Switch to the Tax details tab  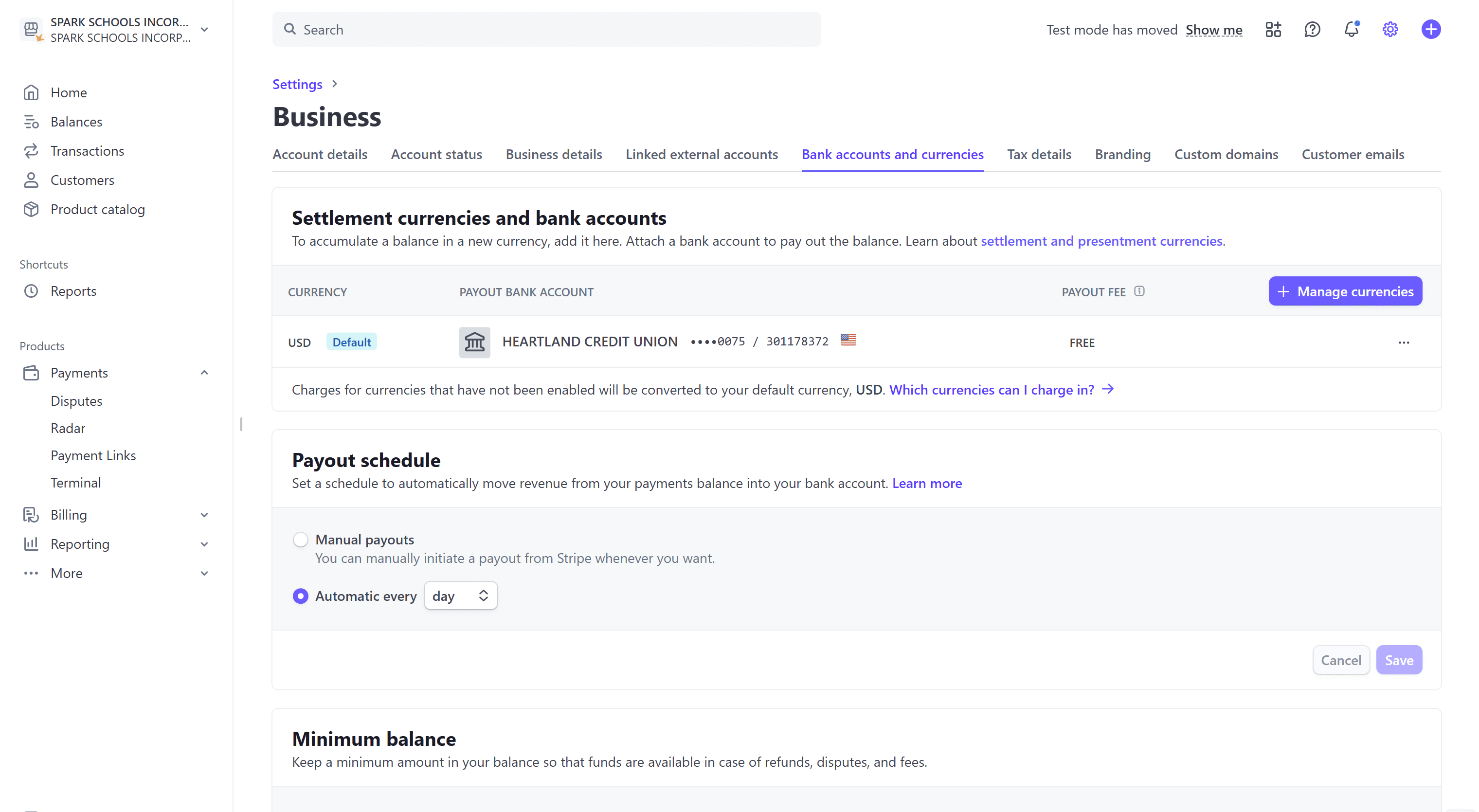(x=1039, y=155)
